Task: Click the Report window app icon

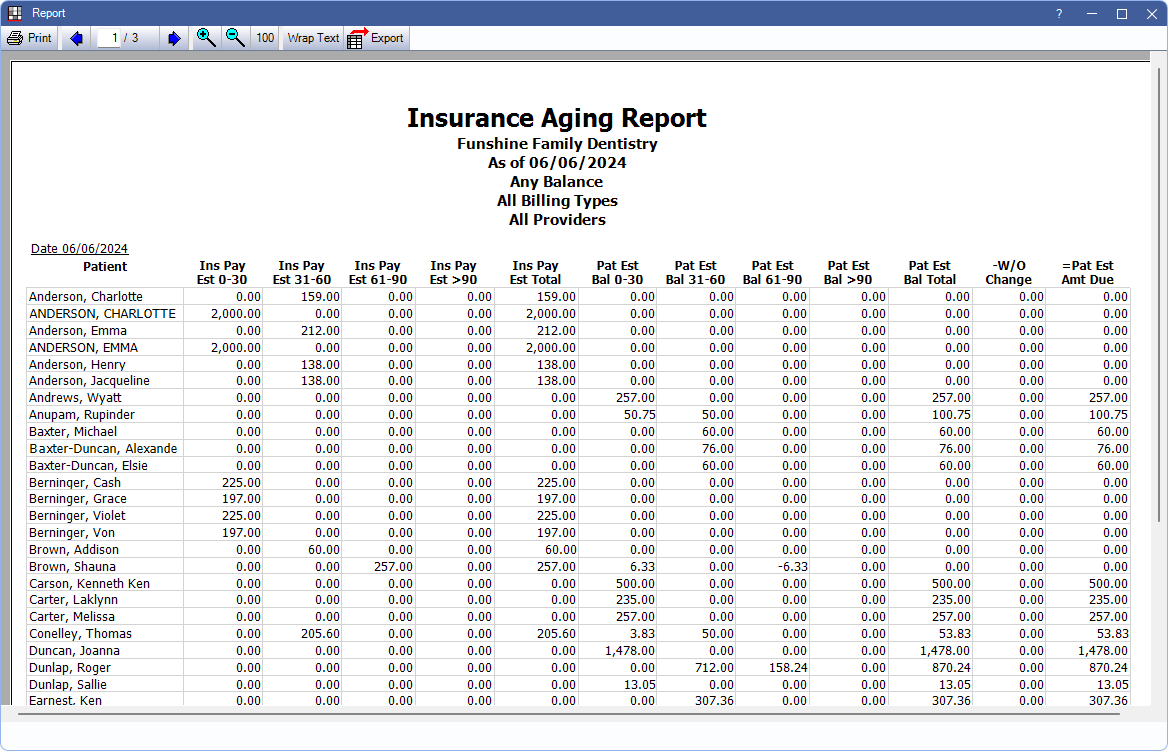Action: coord(14,13)
